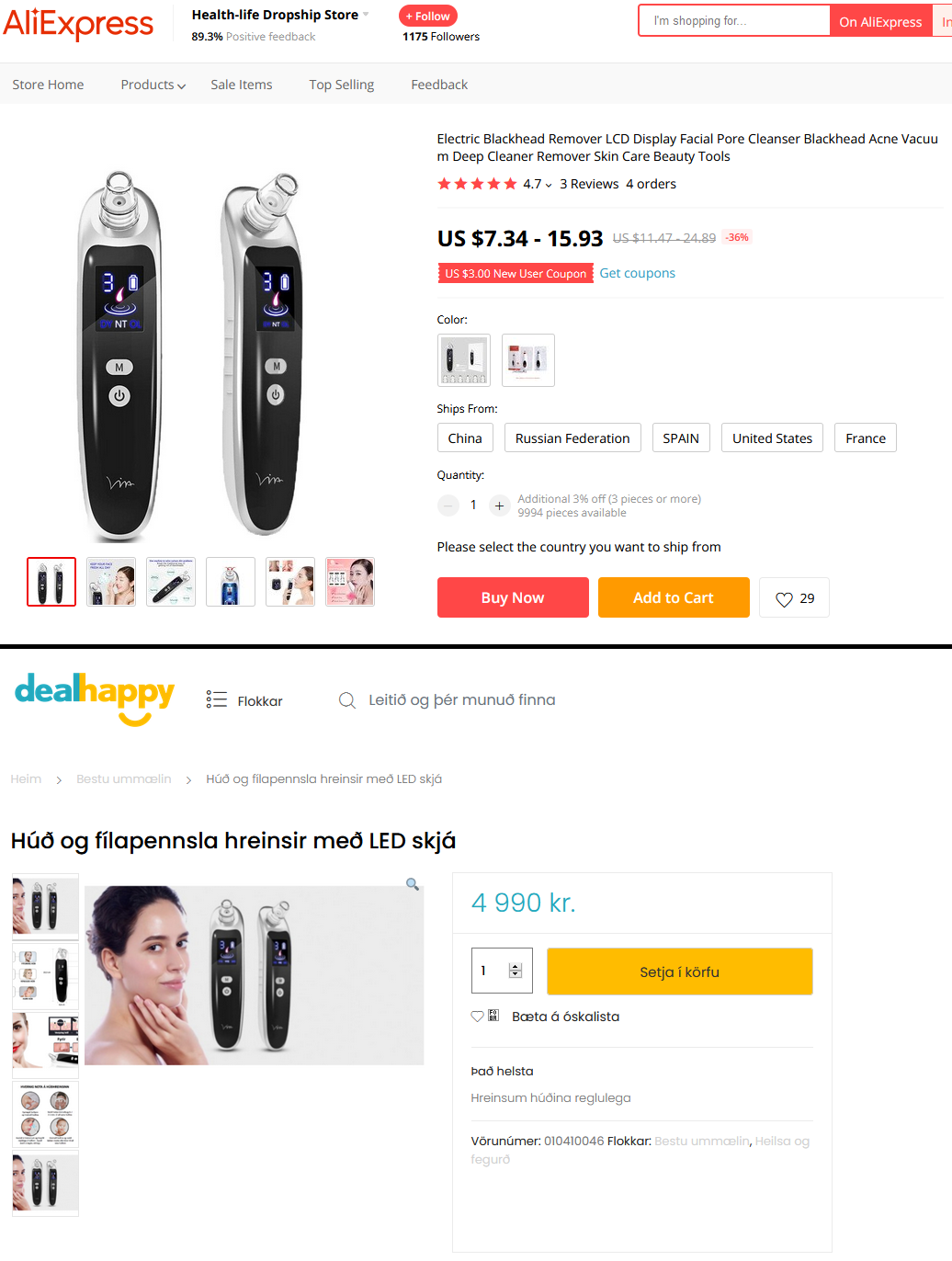The image size is (952, 1261).
Task: Click the magnifier zoom icon on product image
Action: coord(413,884)
